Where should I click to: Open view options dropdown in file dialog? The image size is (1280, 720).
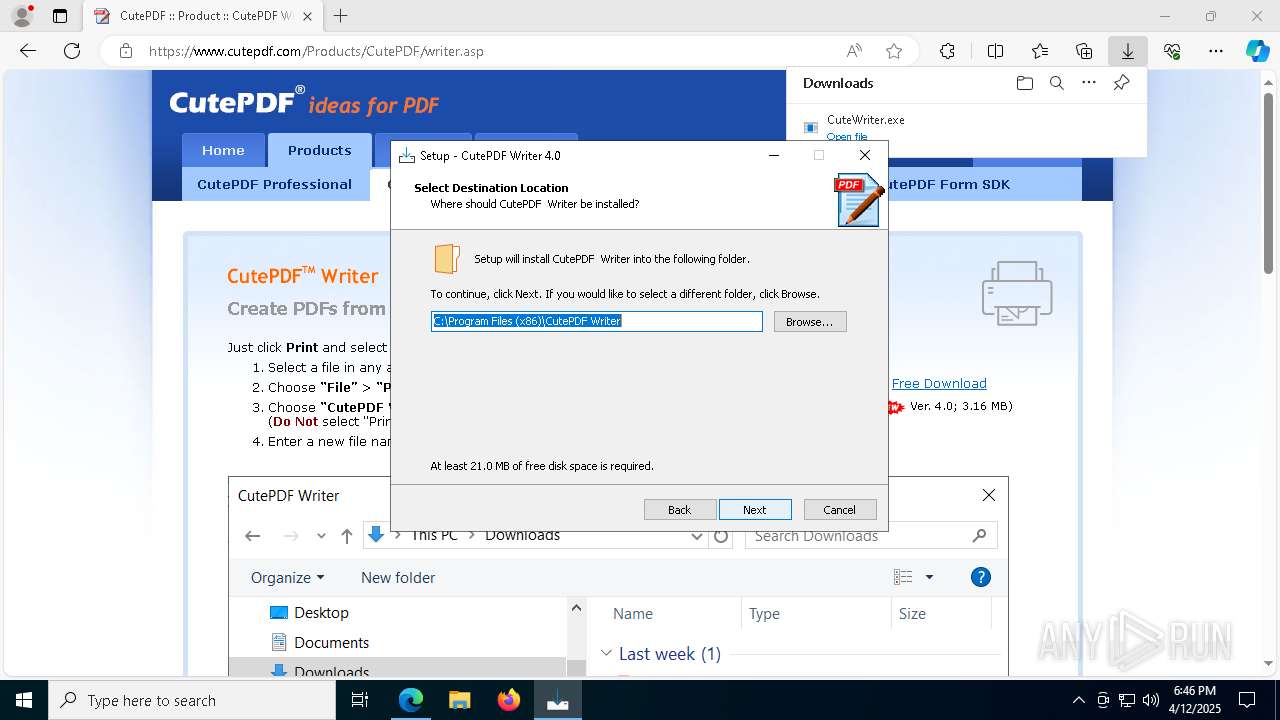point(929,577)
